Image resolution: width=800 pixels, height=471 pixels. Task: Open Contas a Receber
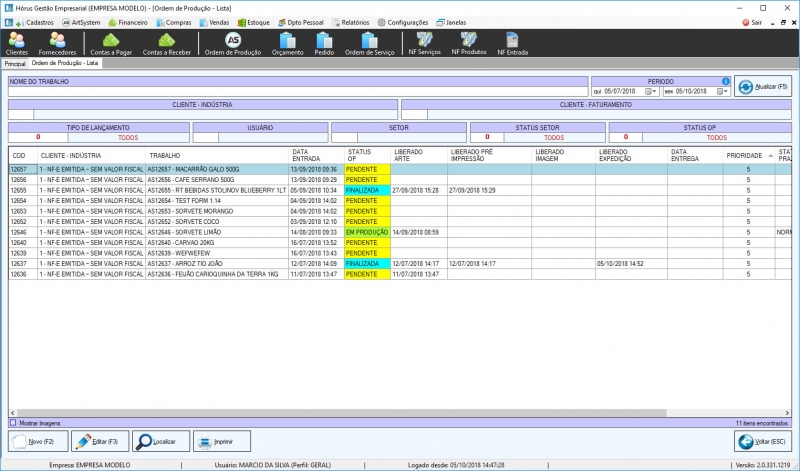166,43
